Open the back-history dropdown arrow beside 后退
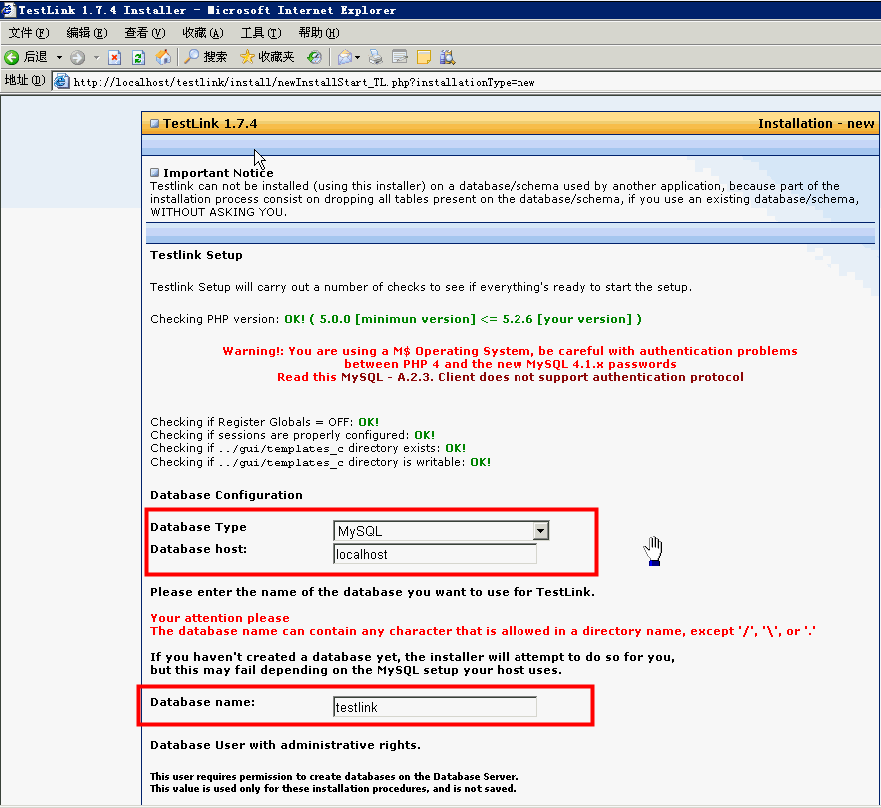This screenshot has height=808, width=881. click(x=59, y=57)
